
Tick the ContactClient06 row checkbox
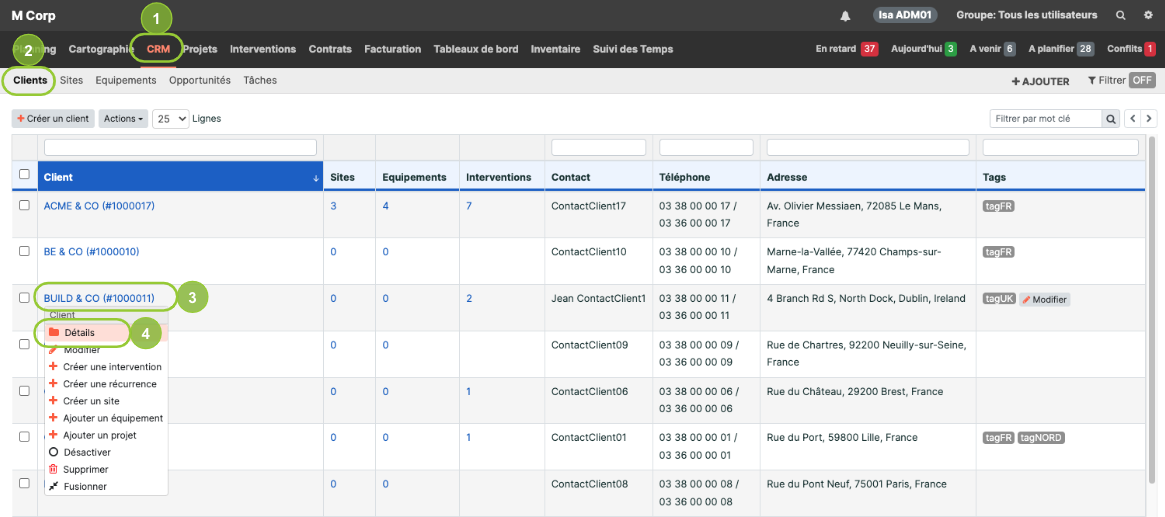tap(24, 391)
